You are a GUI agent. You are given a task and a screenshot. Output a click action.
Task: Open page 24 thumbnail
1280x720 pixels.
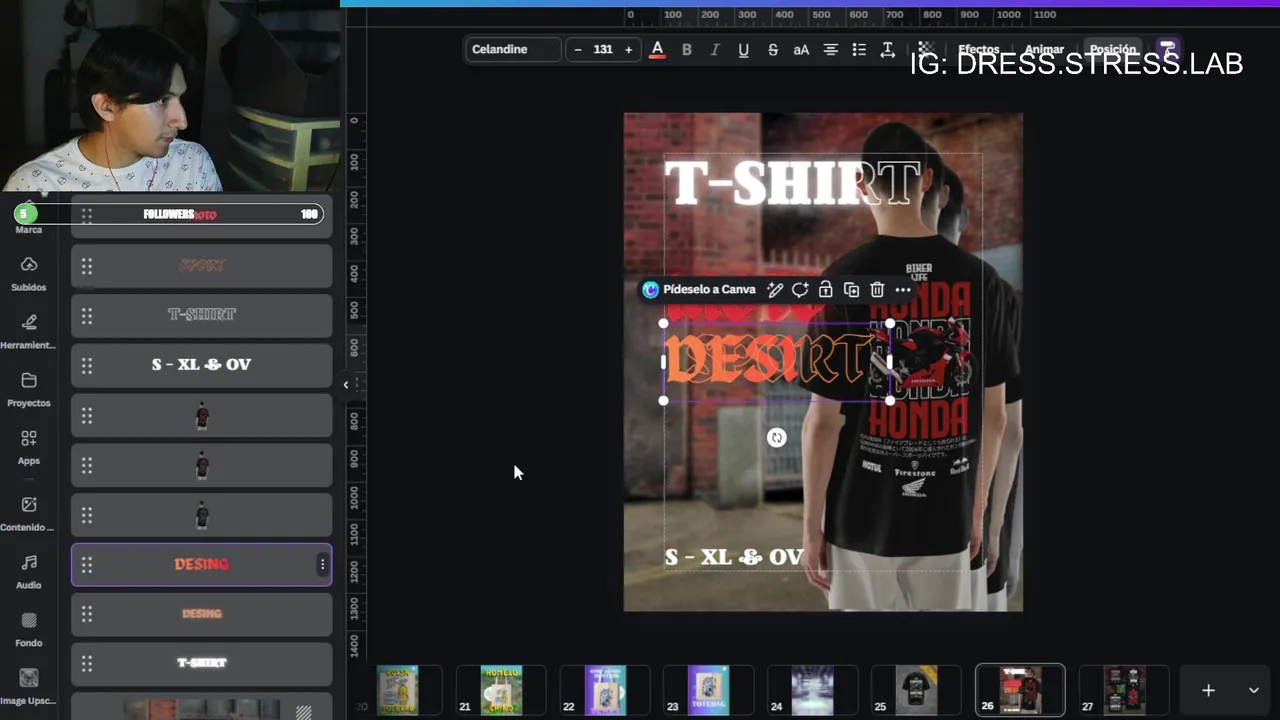(x=812, y=691)
